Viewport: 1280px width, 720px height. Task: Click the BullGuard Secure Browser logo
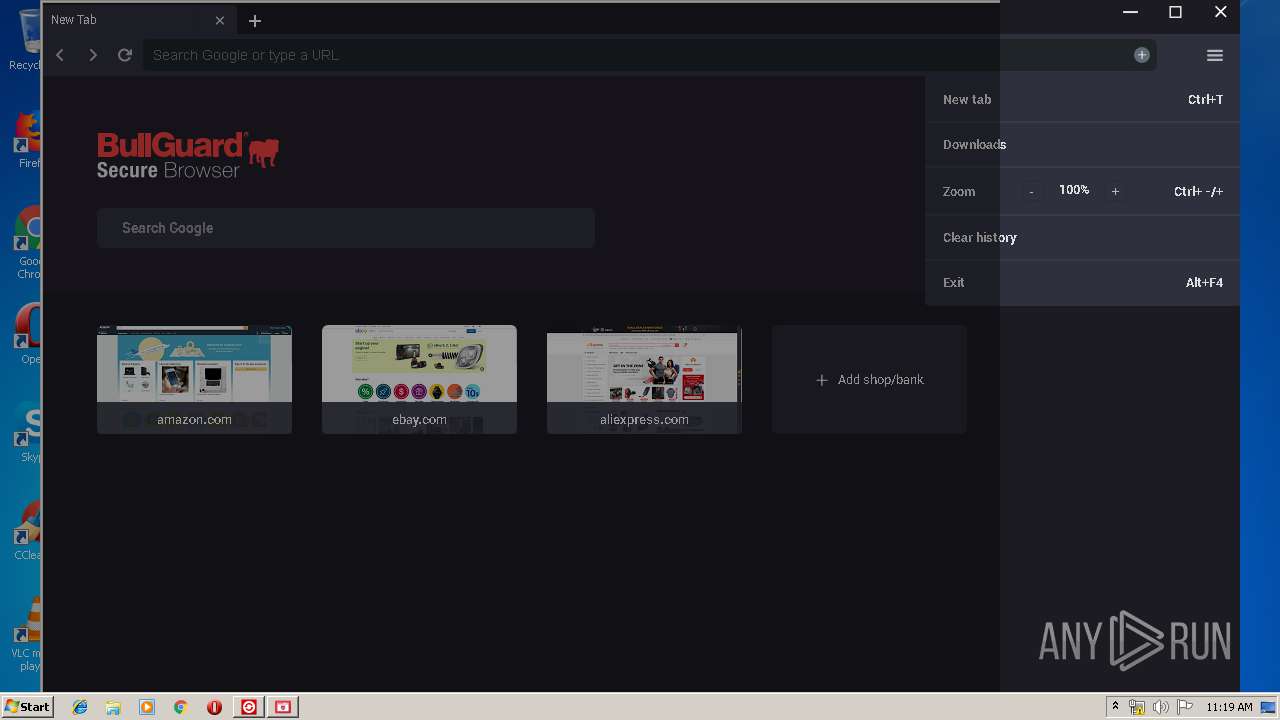pyautogui.click(x=187, y=156)
